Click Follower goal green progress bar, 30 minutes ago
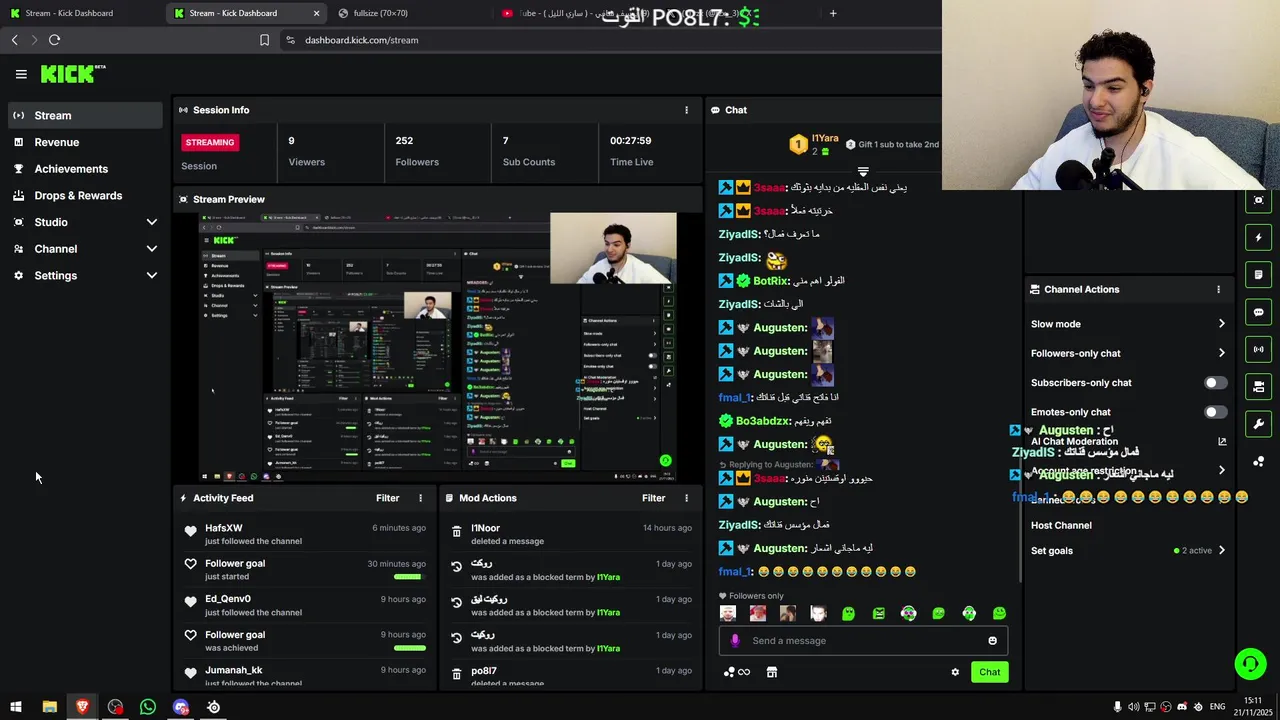Screen dimensions: 1280x720 click(x=408, y=577)
